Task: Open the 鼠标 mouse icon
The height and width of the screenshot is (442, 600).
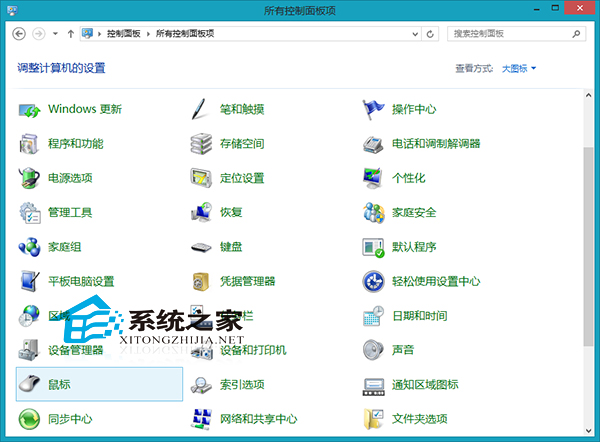Action: pyautogui.click(x=29, y=384)
